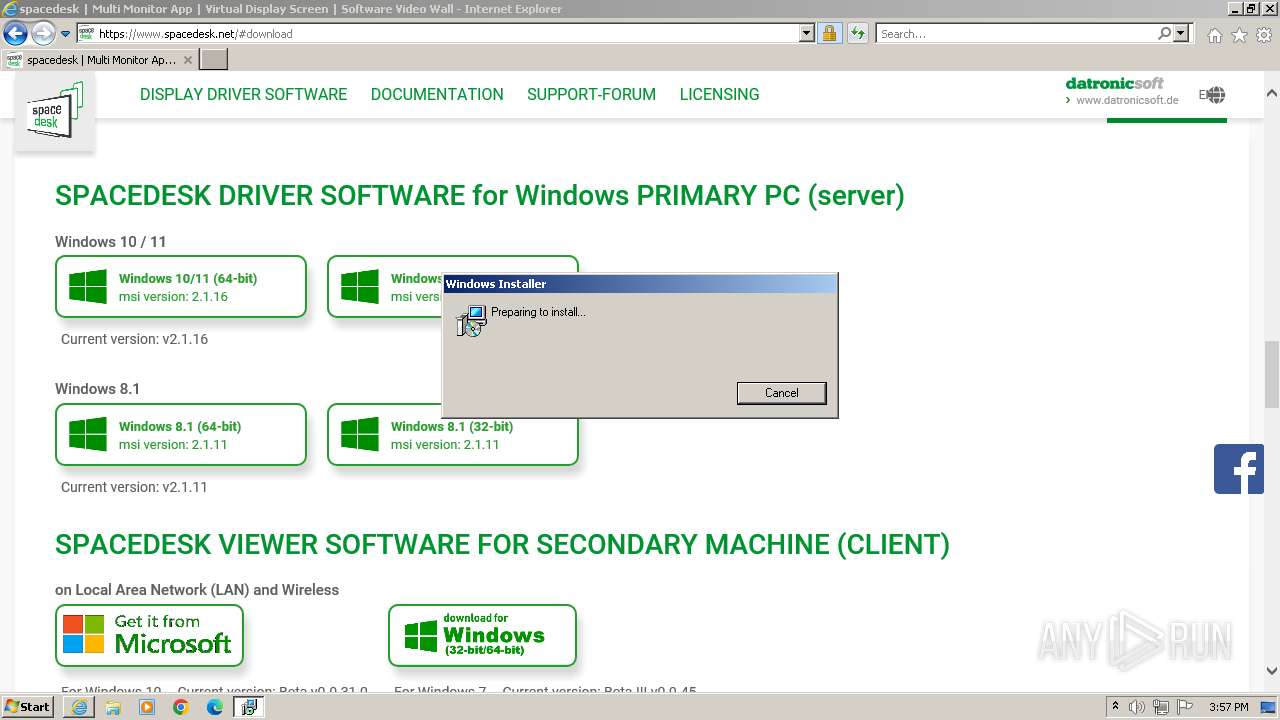This screenshot has height=720, width=1280.
Task: Click the security lock icon in address bar
Action: tap(829, 34)
